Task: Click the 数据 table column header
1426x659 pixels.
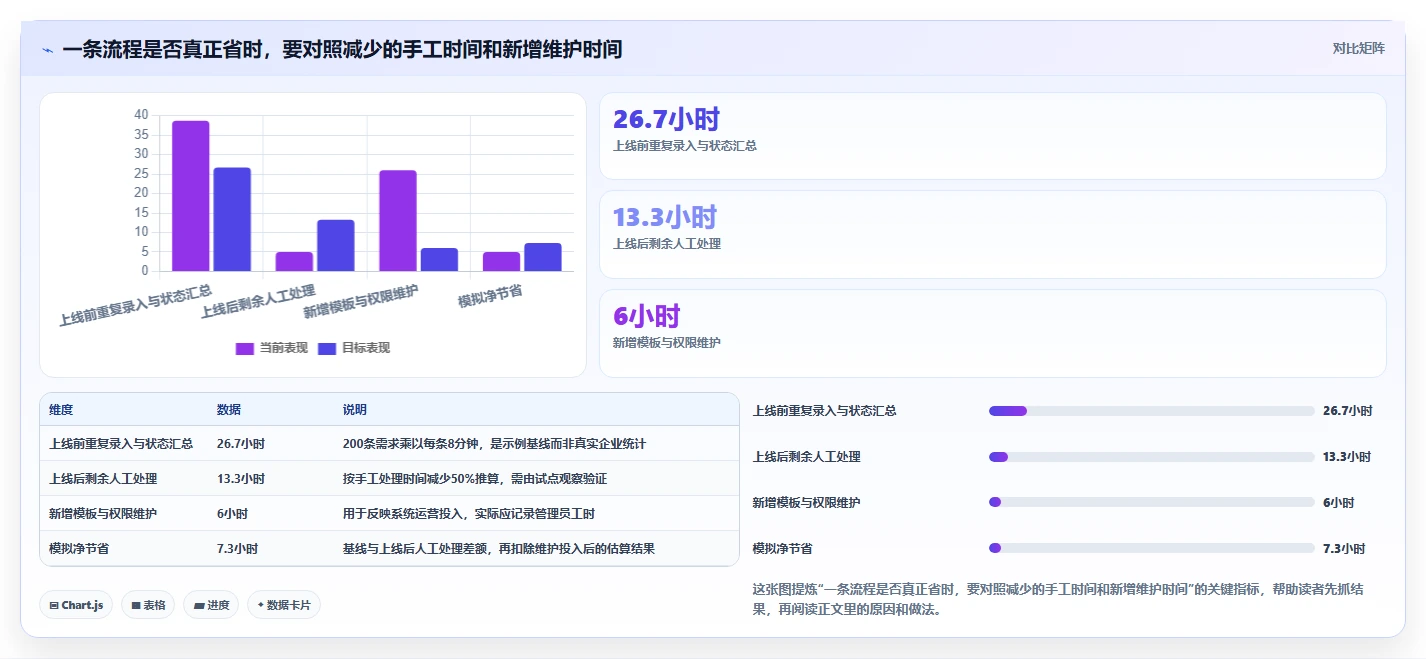Action: pyautogui.click(x=229, y=410)
